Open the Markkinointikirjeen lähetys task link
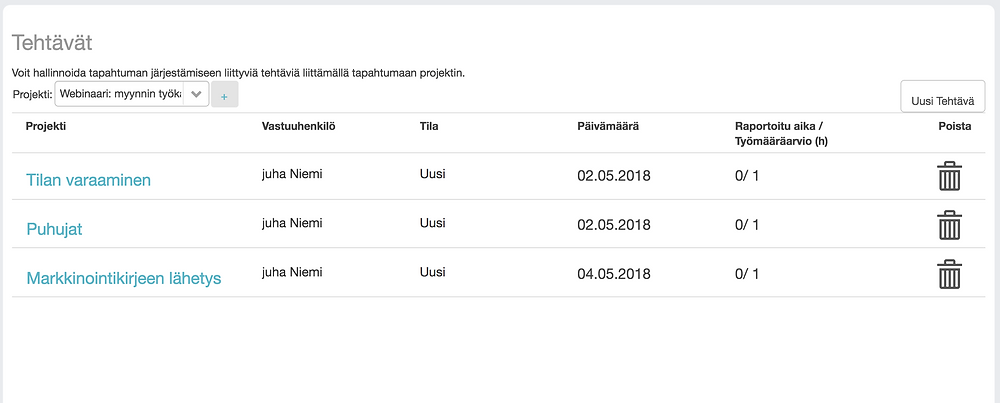Viewport: 1000px width, 403px height. [x=124, y=278]
